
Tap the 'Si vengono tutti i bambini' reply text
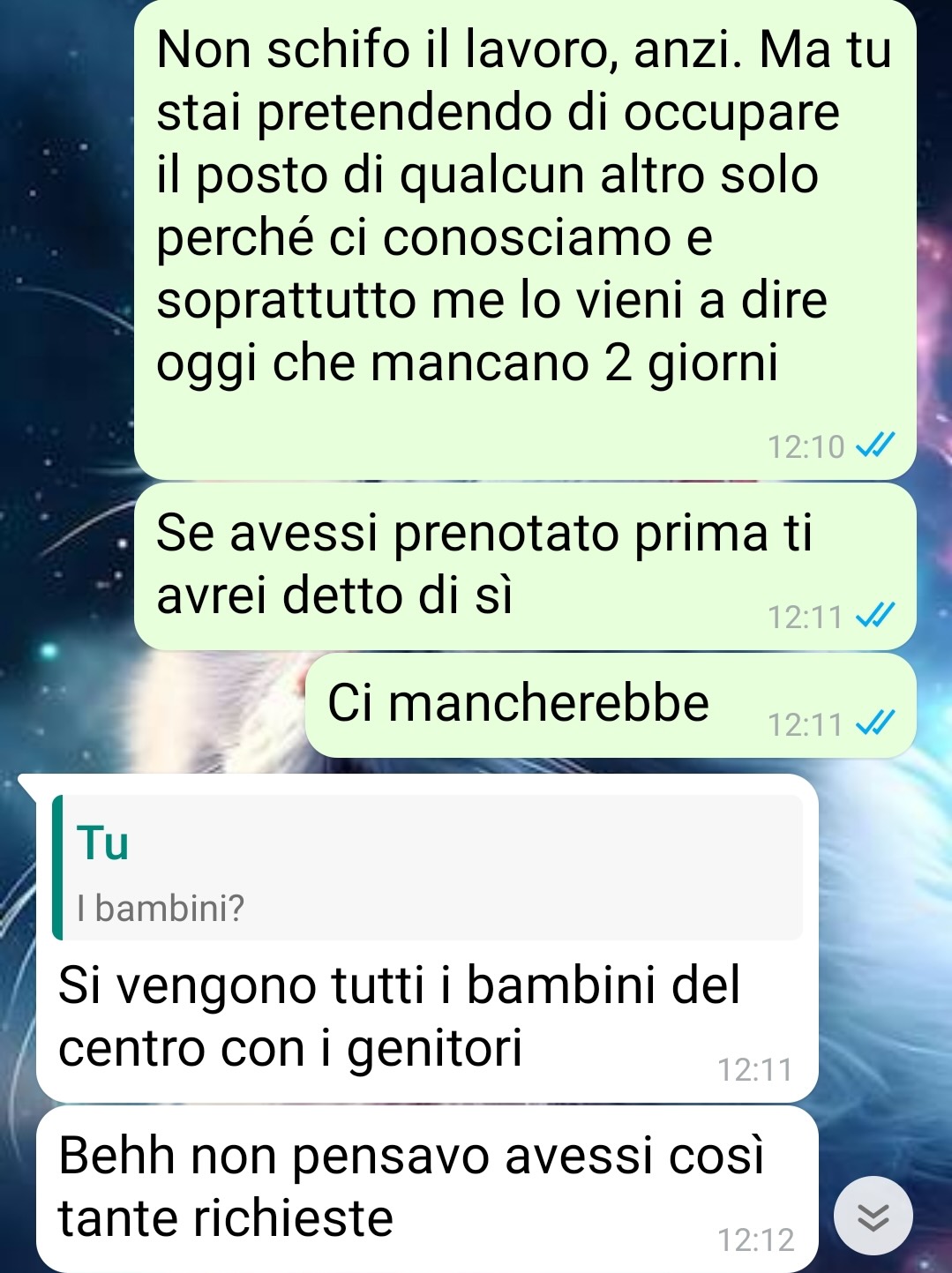tap(399, 1016)
